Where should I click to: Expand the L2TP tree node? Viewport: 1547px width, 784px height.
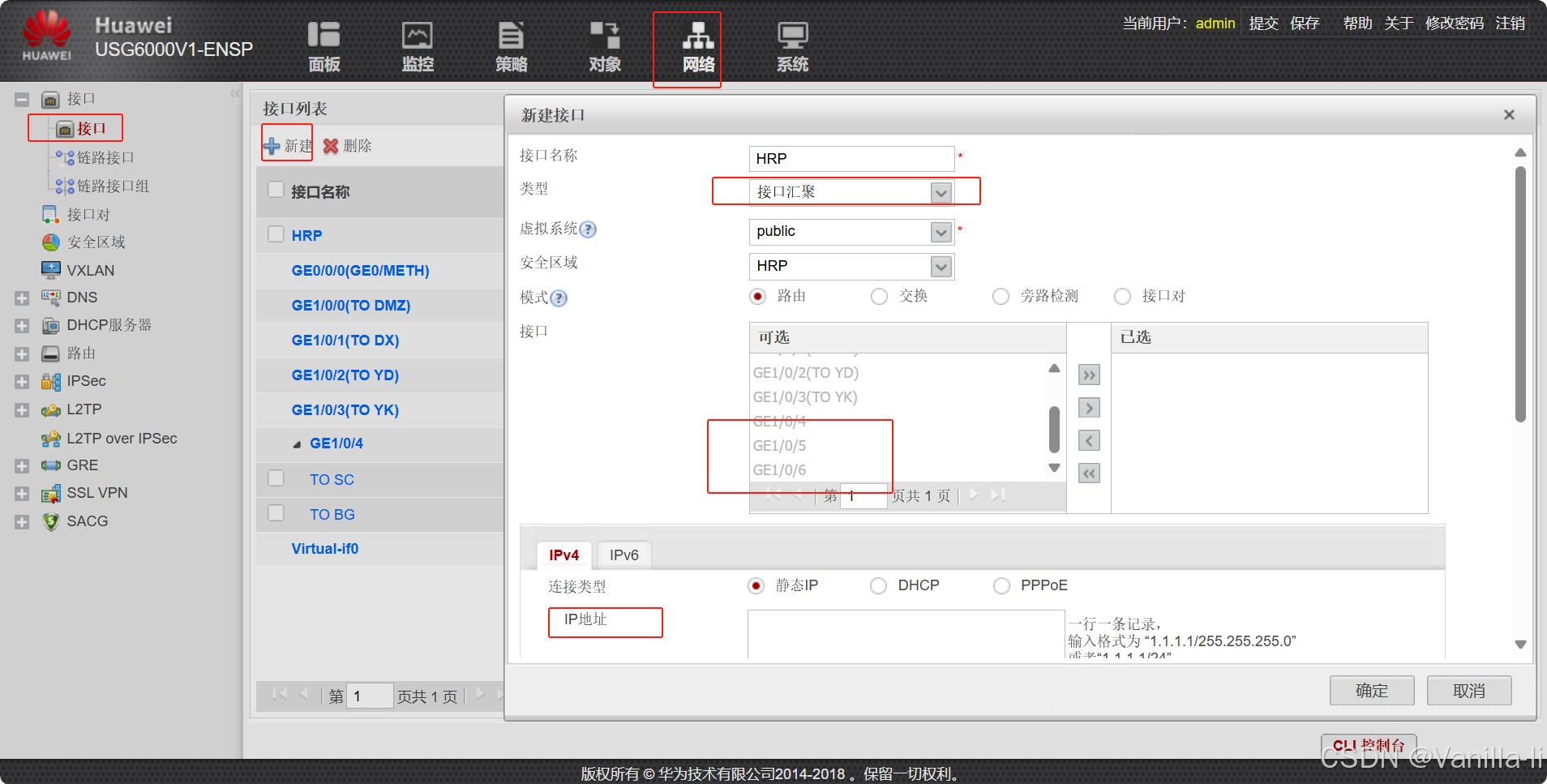(x=22, y=410)
